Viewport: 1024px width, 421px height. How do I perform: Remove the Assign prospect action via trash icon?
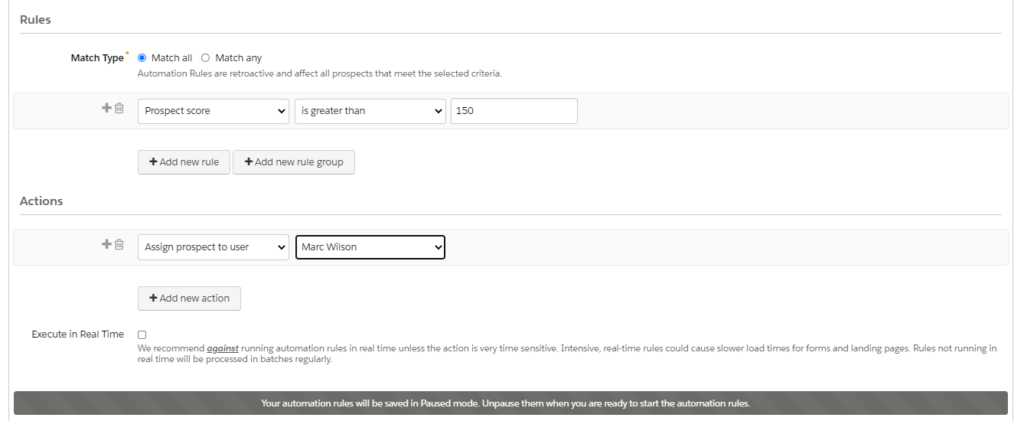(x=119, y=245)
